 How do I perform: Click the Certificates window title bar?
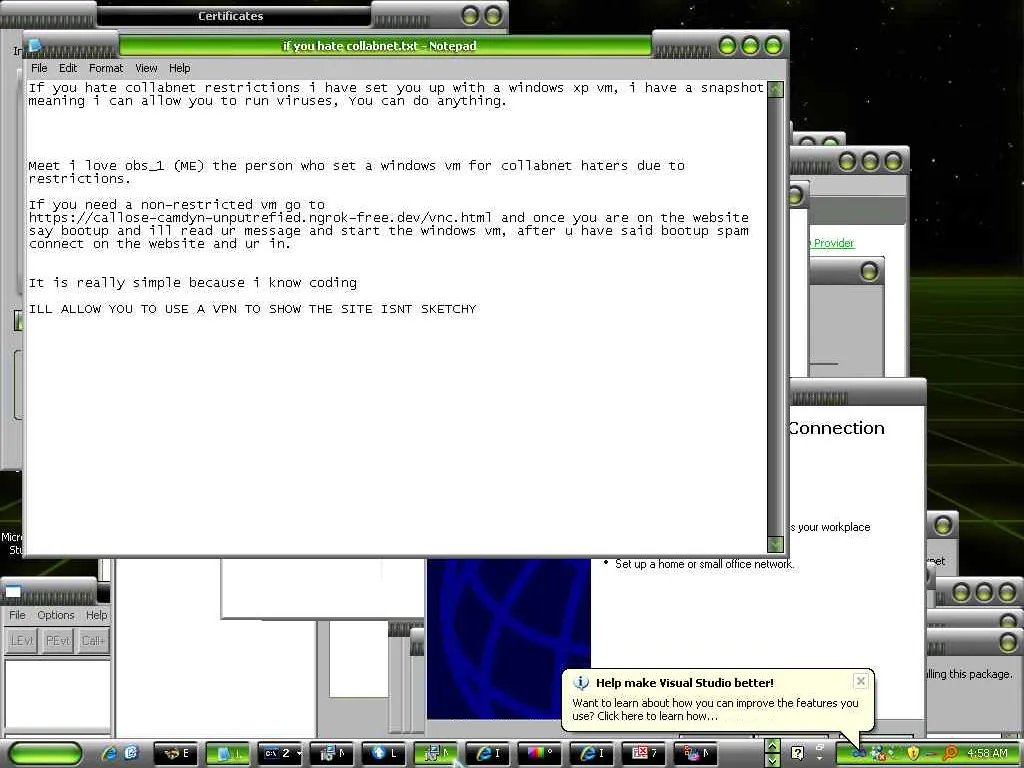[x=231, y=16]
